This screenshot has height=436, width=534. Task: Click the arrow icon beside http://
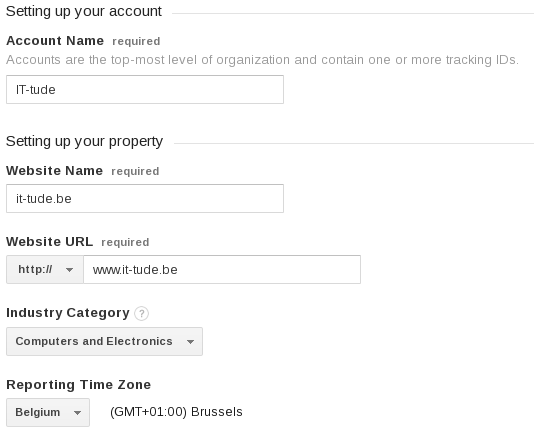coord(69,270)
